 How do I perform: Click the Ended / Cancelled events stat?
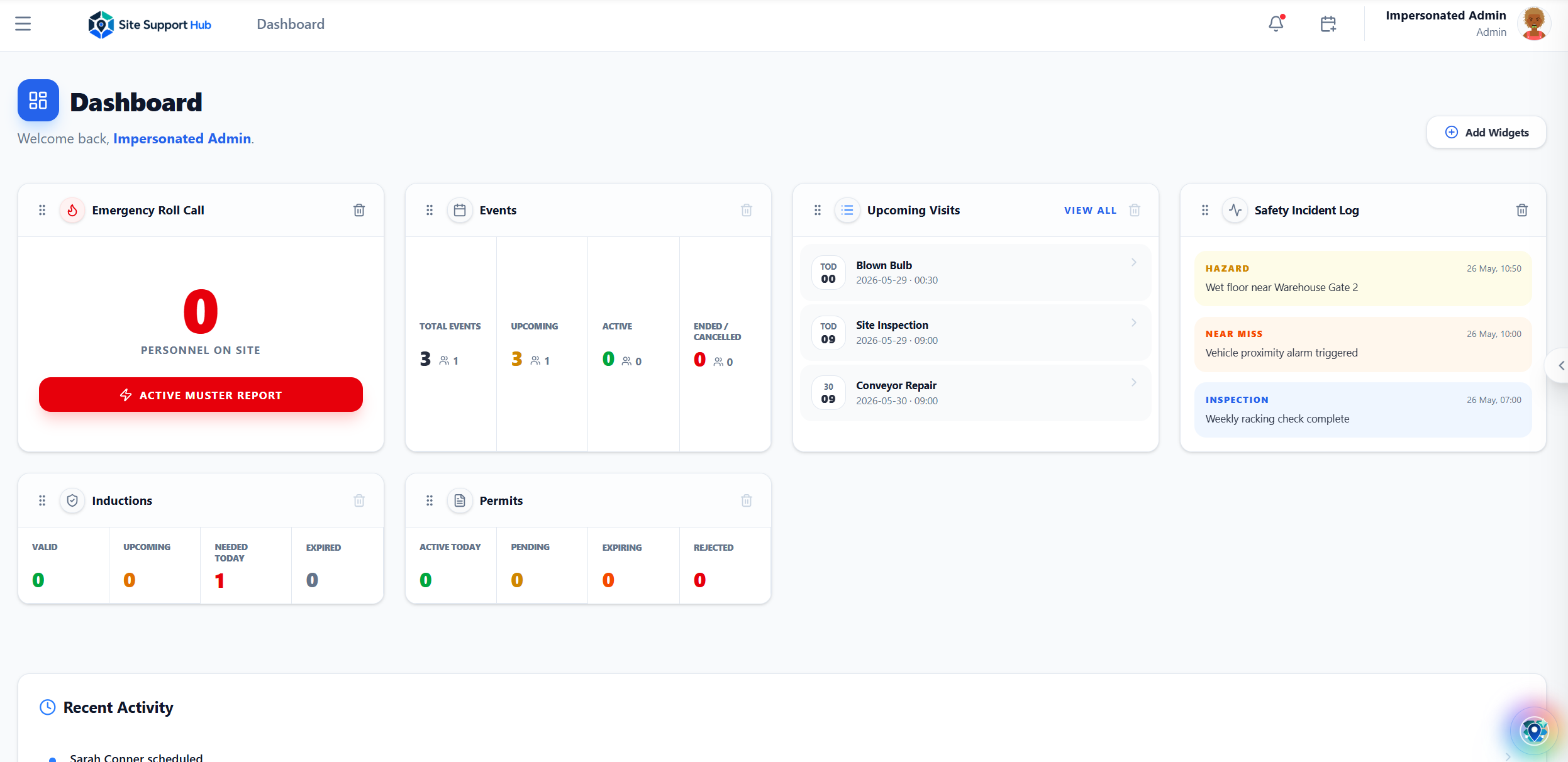[725, 344]
